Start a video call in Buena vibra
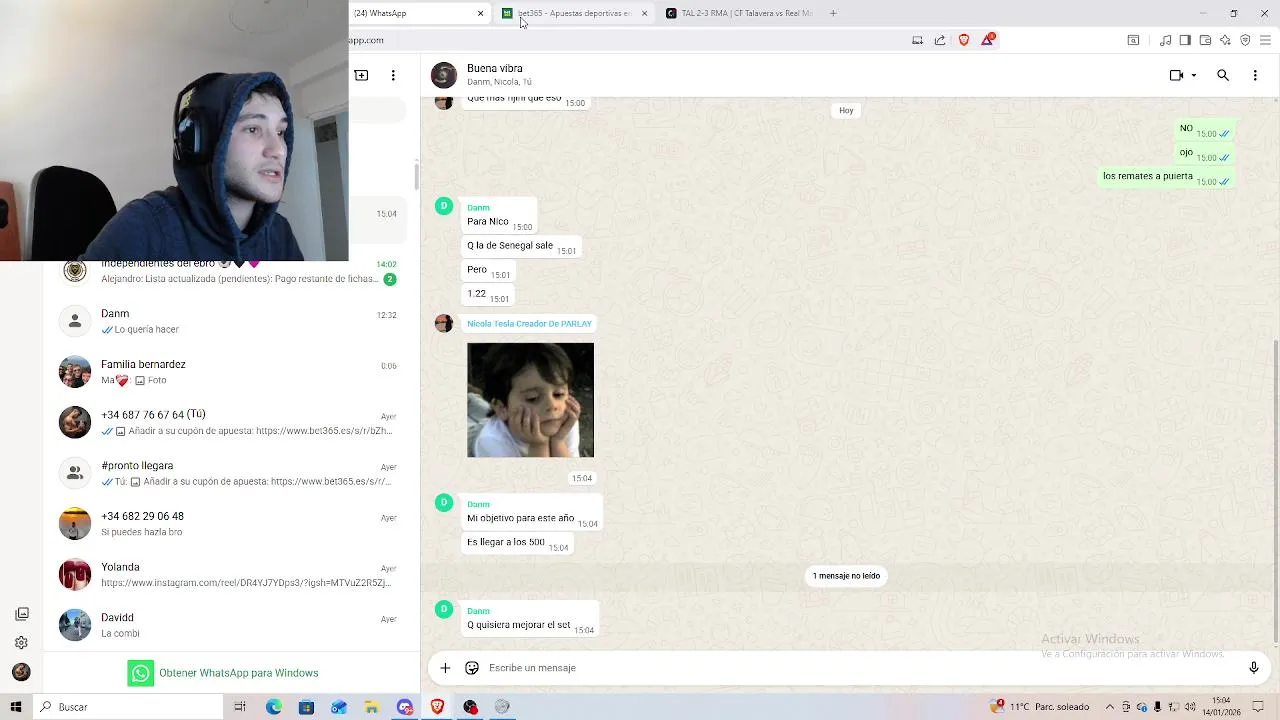The height and width of the screenshot is (720, 1280). point(1176,75)
